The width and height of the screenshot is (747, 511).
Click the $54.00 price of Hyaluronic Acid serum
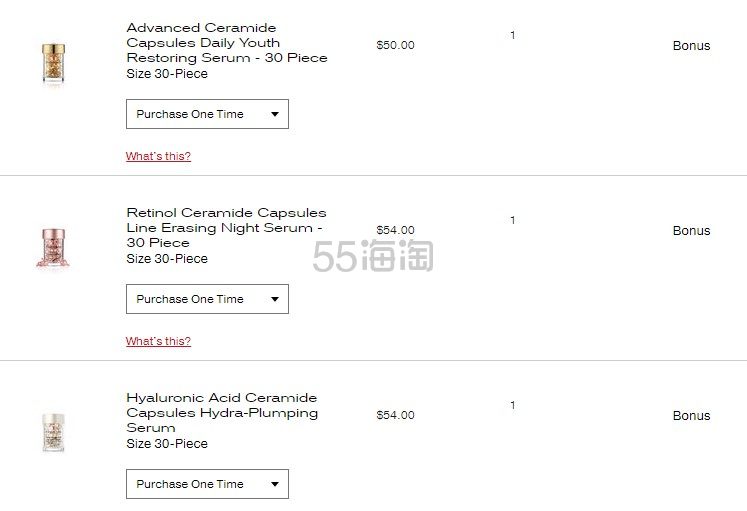pos(395,415)
